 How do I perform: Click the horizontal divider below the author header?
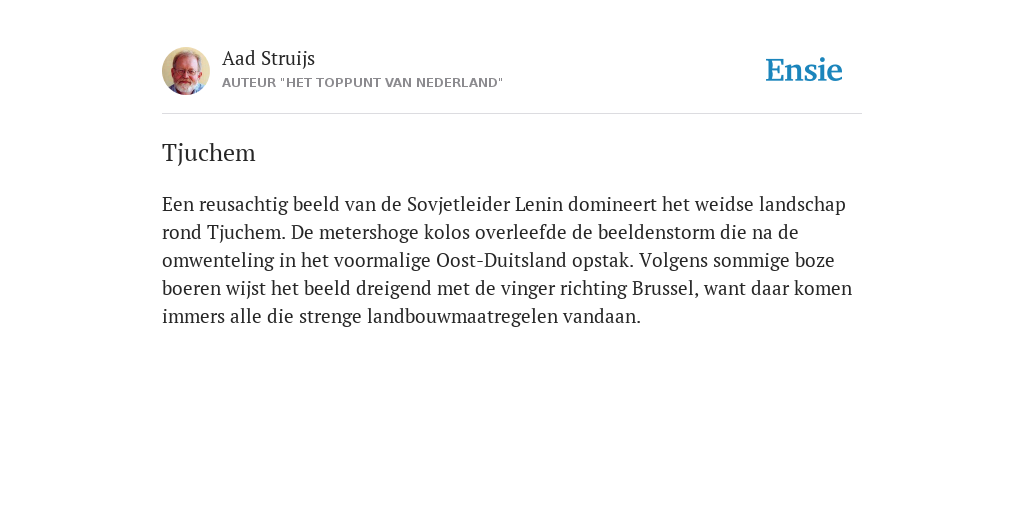pyautogui.click(x=512, y=114)
